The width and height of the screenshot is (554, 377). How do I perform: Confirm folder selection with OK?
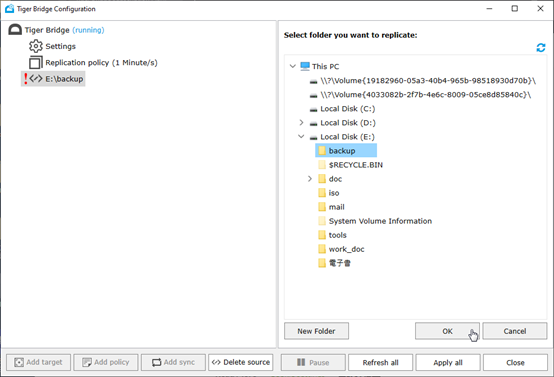pyautogui.click(x=447, y=331)
